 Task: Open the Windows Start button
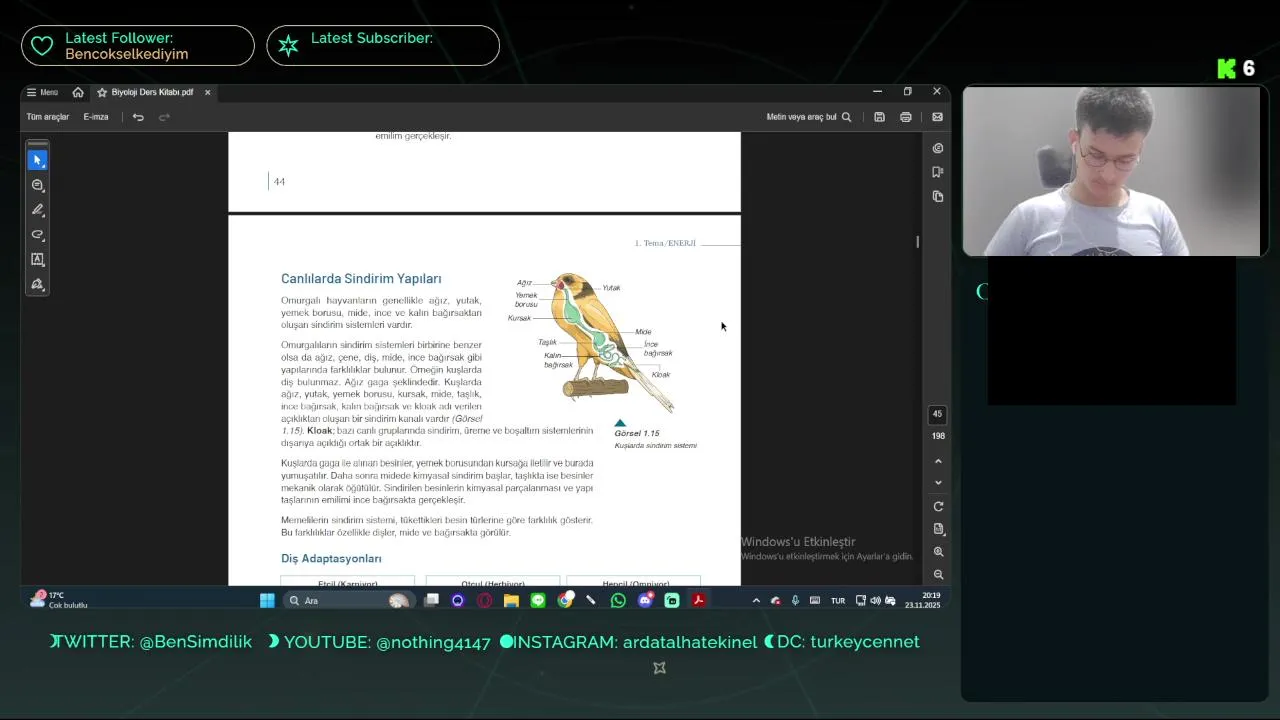coord(267,600)
